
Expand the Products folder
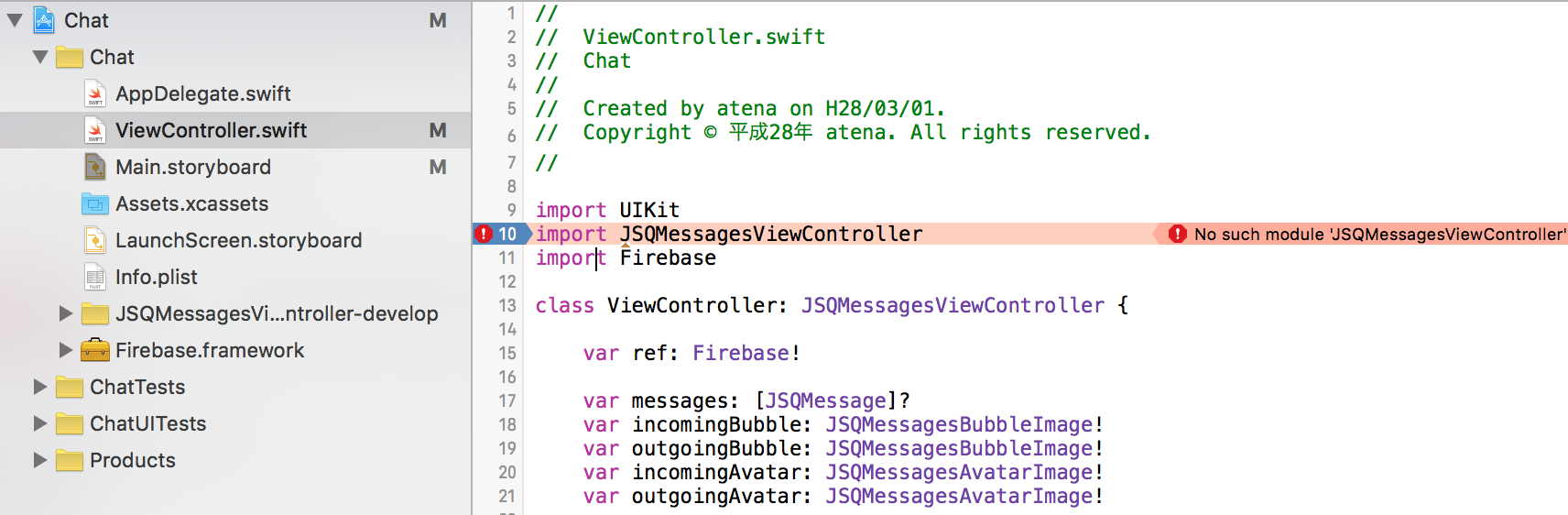(x=40, y=460)
